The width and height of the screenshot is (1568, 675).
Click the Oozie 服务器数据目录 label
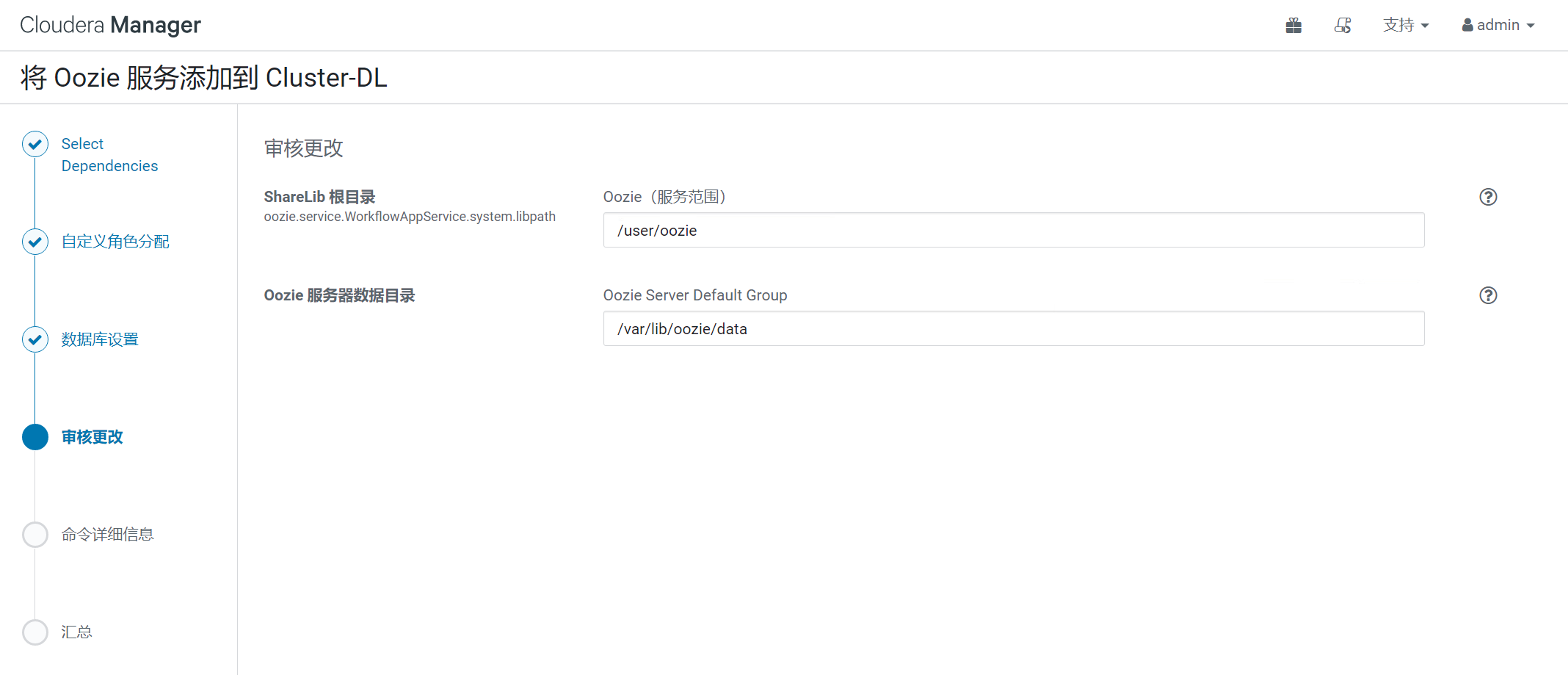(339, 295)
